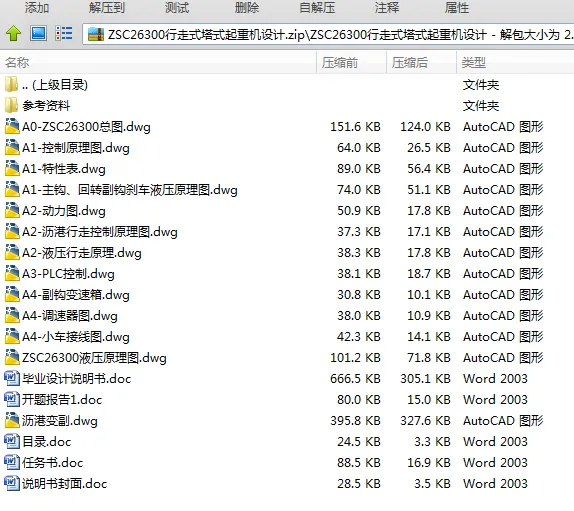The height and width of the screenshot is (511, 574).
Task: Click the green up-directory arrow icon
Action: click(x=14, y=33)
